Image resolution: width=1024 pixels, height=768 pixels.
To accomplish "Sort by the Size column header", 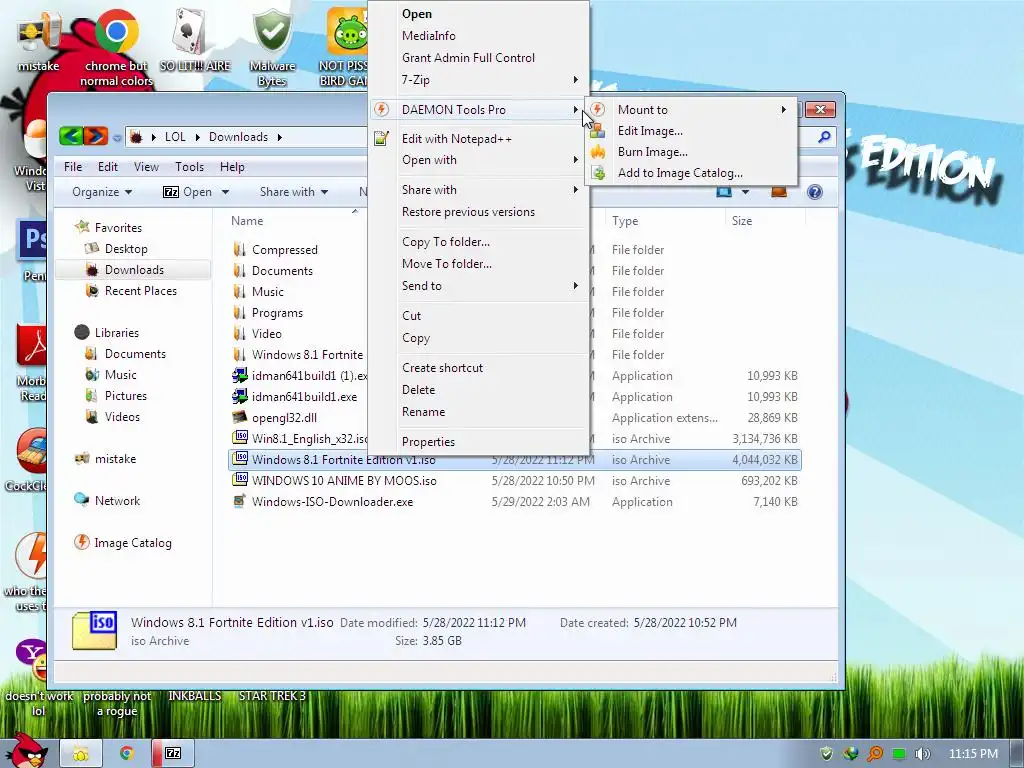I will pos(742,221).
